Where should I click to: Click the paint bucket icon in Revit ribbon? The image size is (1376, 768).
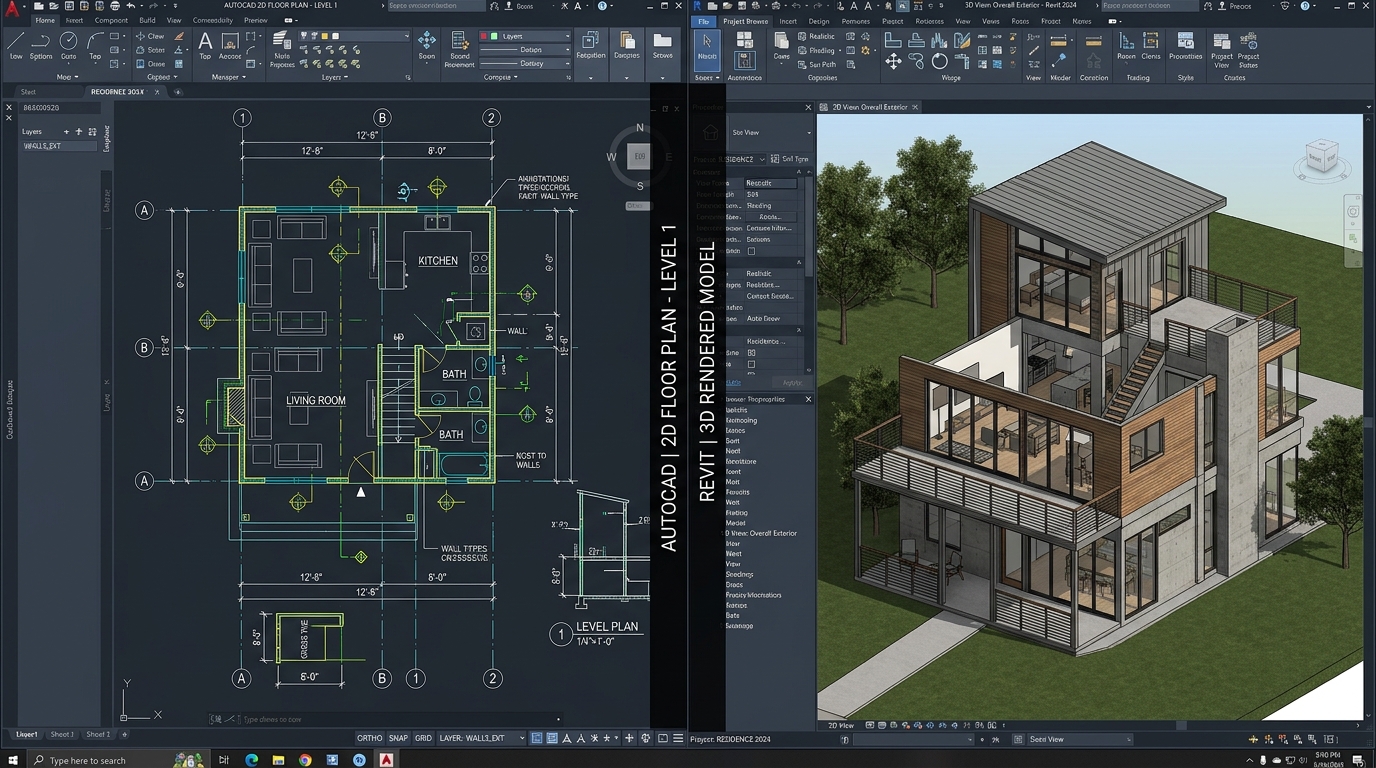point(1060,61)
